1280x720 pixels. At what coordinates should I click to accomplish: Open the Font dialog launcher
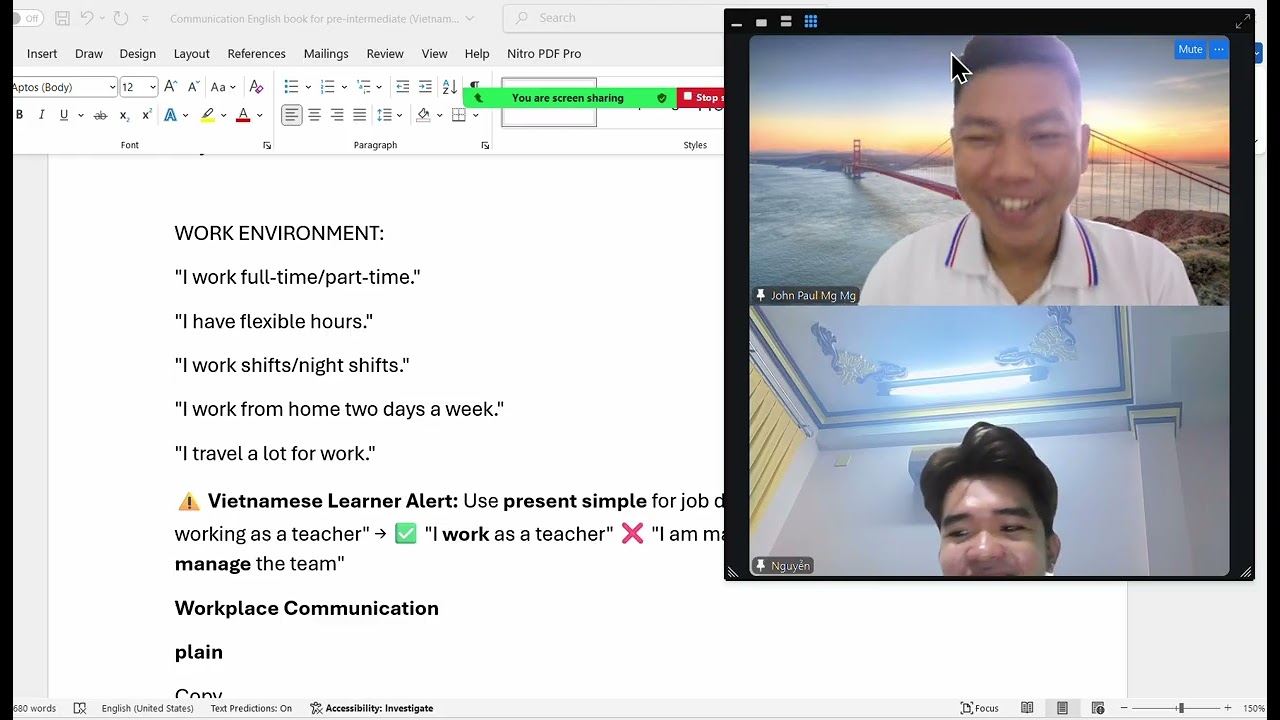(267, 146)
